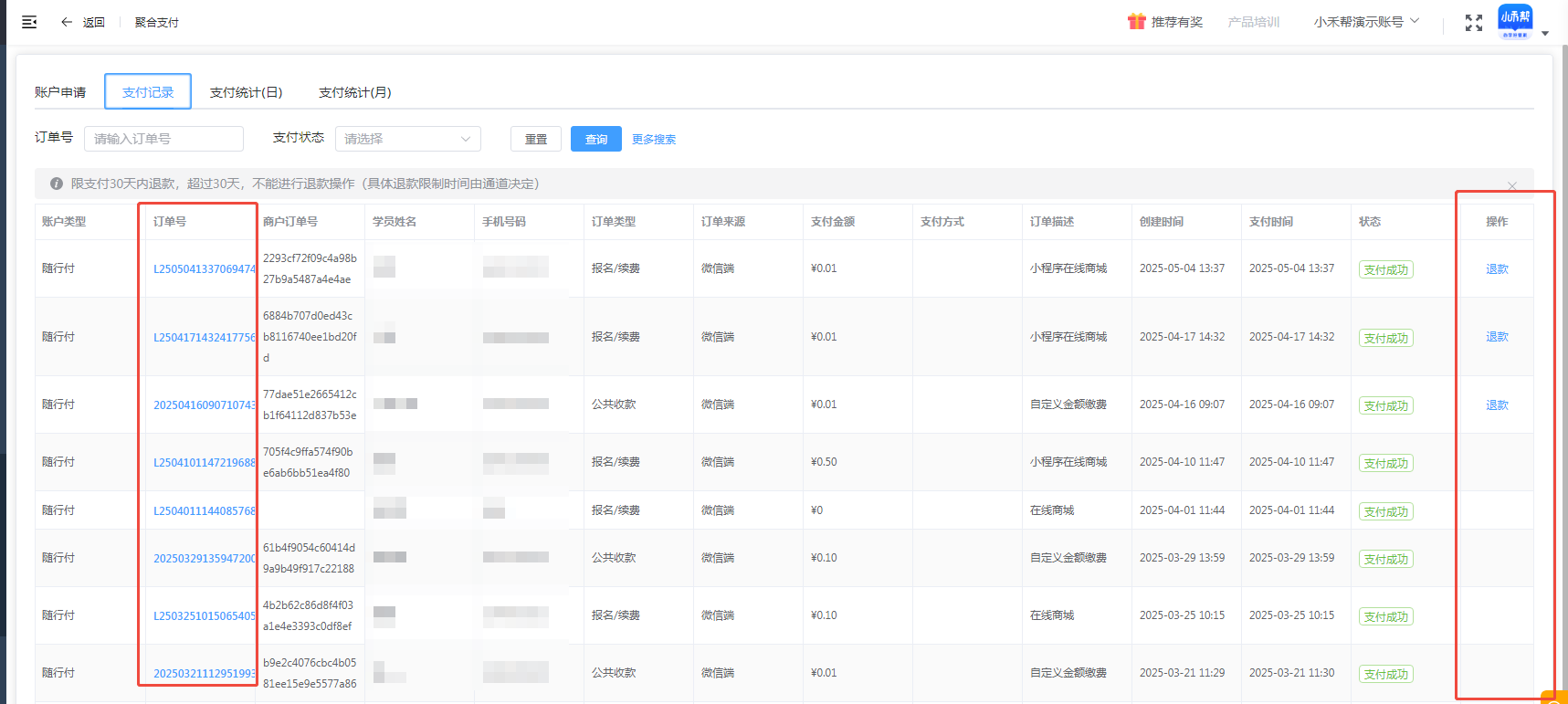Image resolution: width=1568 pixels, height=704 pixels.
Task: Click payment time 2025-03-21 11:30
Action: (x=1292, y=673)
